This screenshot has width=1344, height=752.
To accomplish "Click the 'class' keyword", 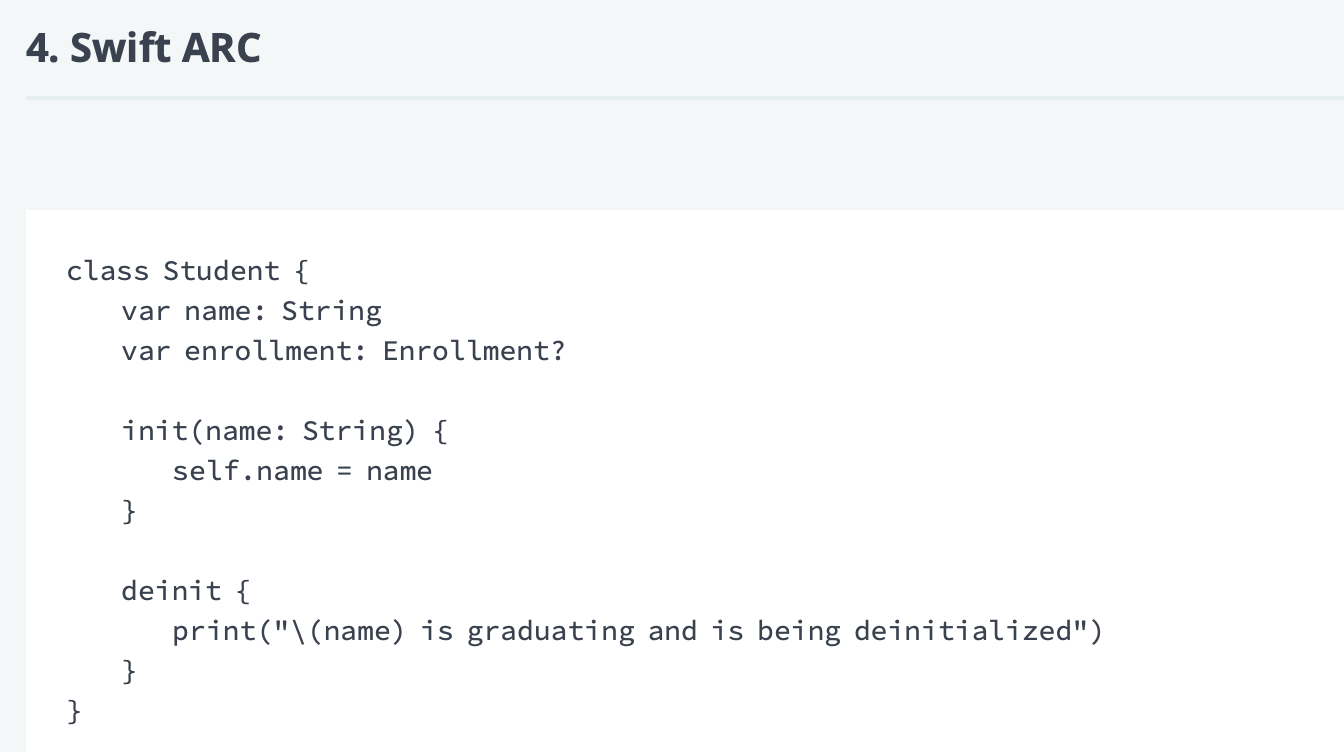I will [x=107, y=271].
